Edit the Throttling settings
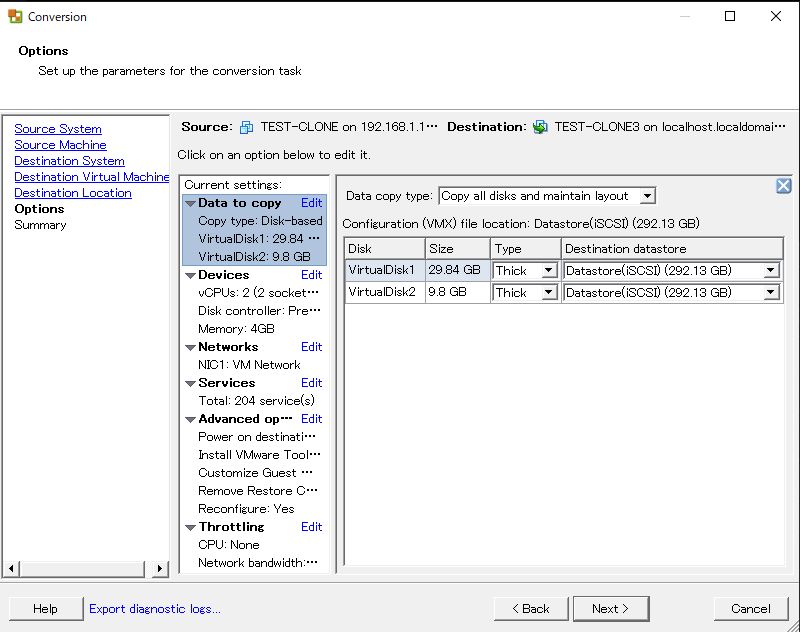 click(x=311, y=527)
